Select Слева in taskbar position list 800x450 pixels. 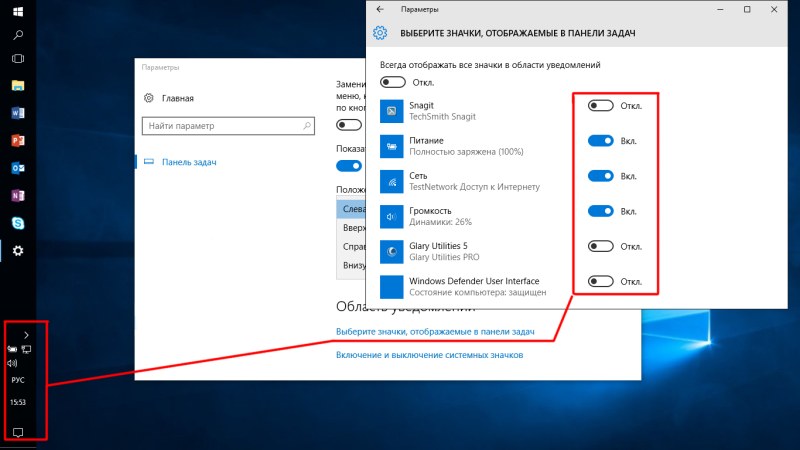coord(354,209)
